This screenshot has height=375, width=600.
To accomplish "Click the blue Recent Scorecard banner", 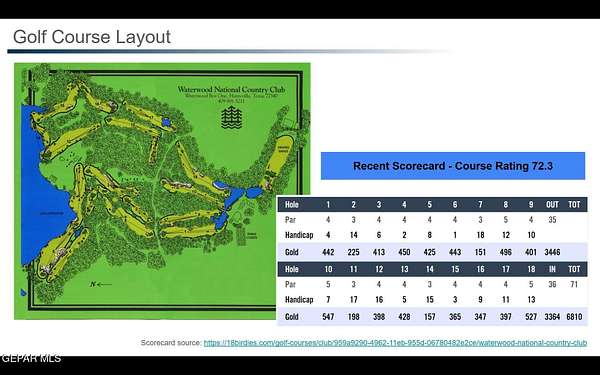I will pyautogui.click(x=453, y=166).
